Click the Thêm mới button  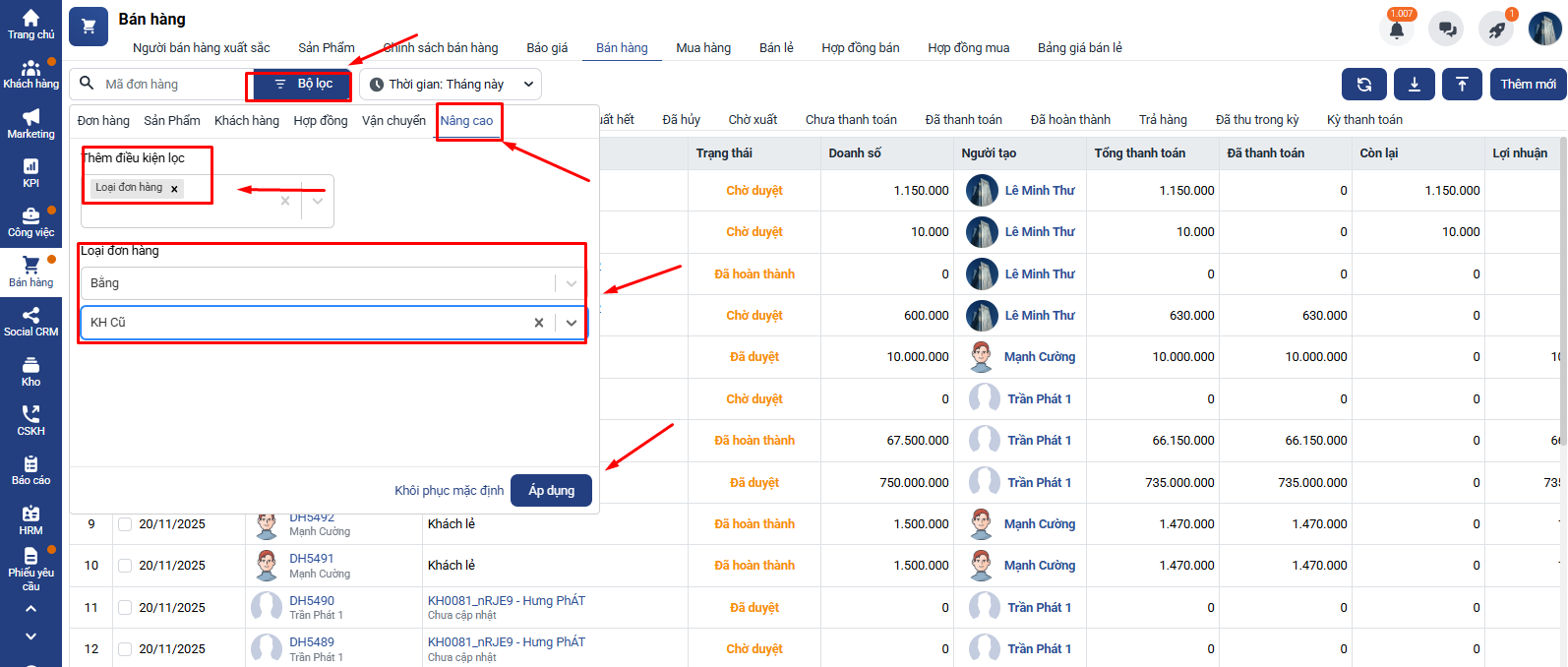coord(1528,85)
